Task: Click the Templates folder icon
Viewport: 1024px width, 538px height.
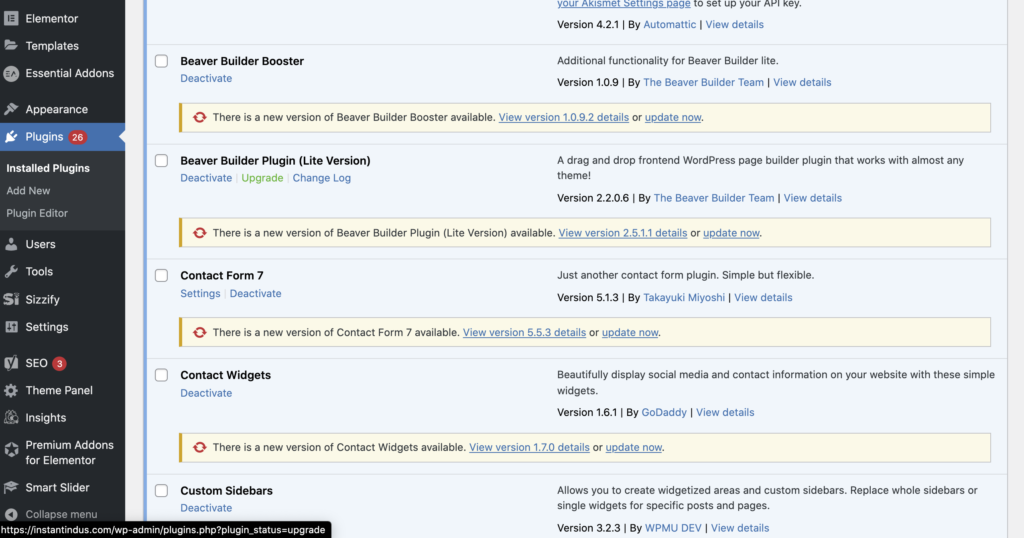Action: click(11, 46)
